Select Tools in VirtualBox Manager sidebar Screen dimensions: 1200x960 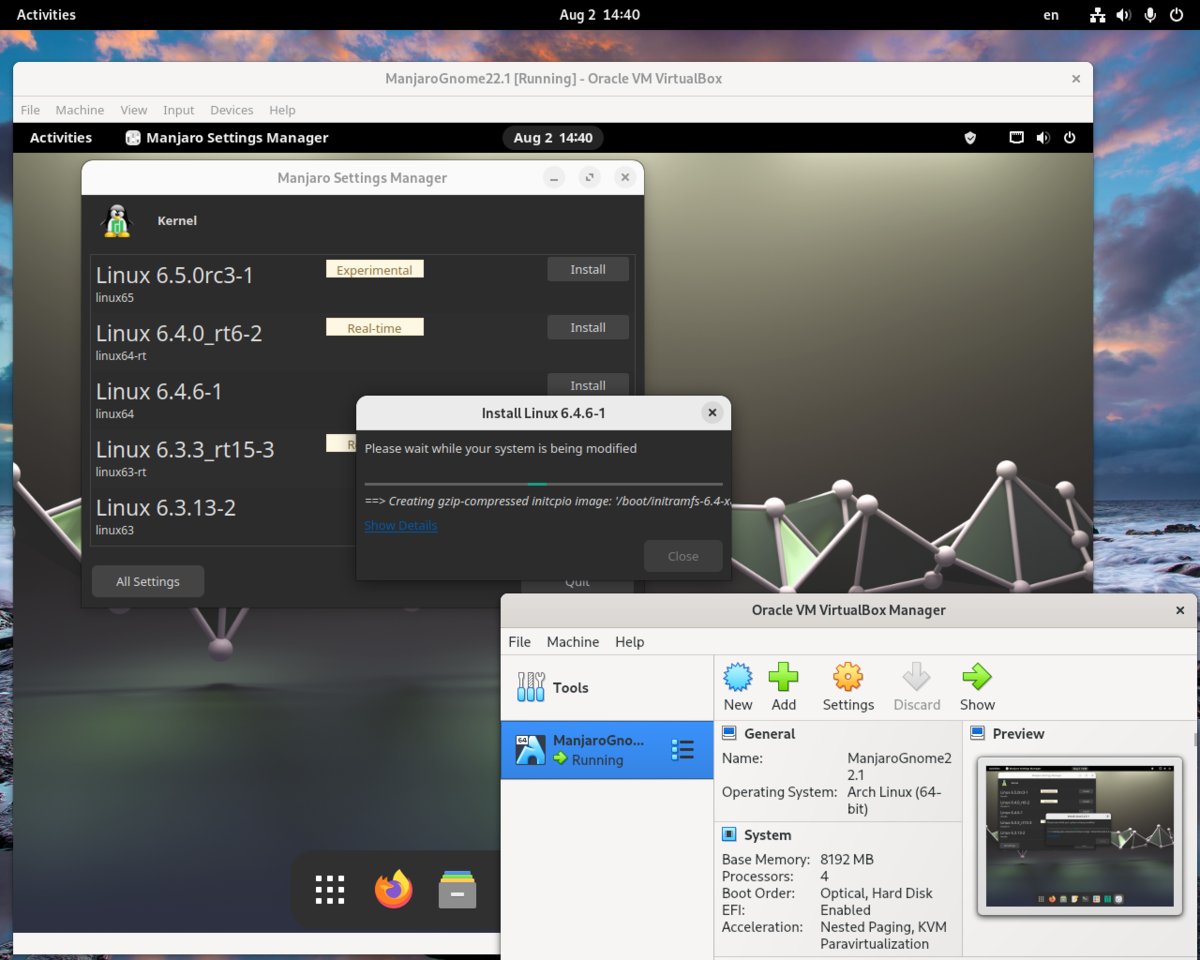[x=607, y=687]
